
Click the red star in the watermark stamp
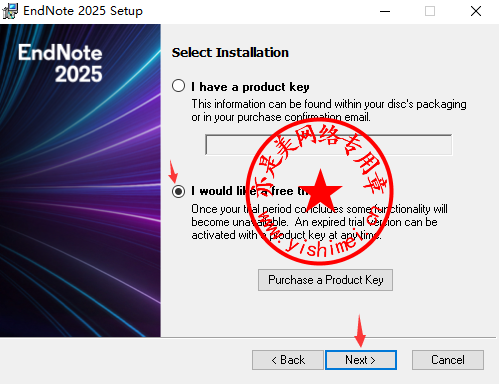click(x=320, y=189)
